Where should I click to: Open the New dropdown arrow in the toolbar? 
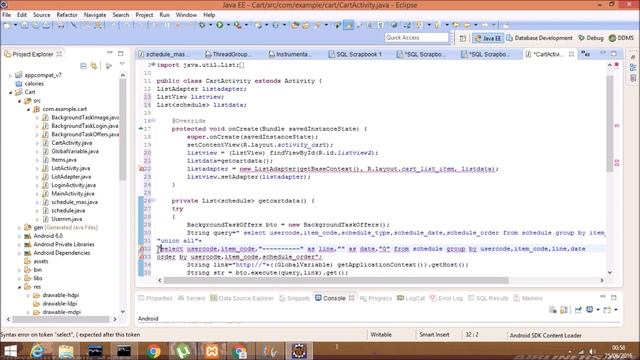coord(15,25)
